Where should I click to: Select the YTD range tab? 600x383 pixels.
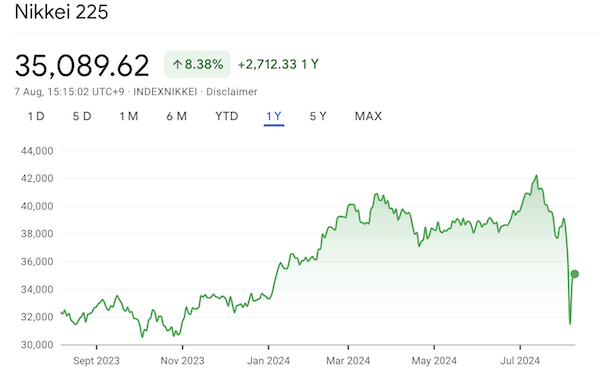tap(227, 116)
